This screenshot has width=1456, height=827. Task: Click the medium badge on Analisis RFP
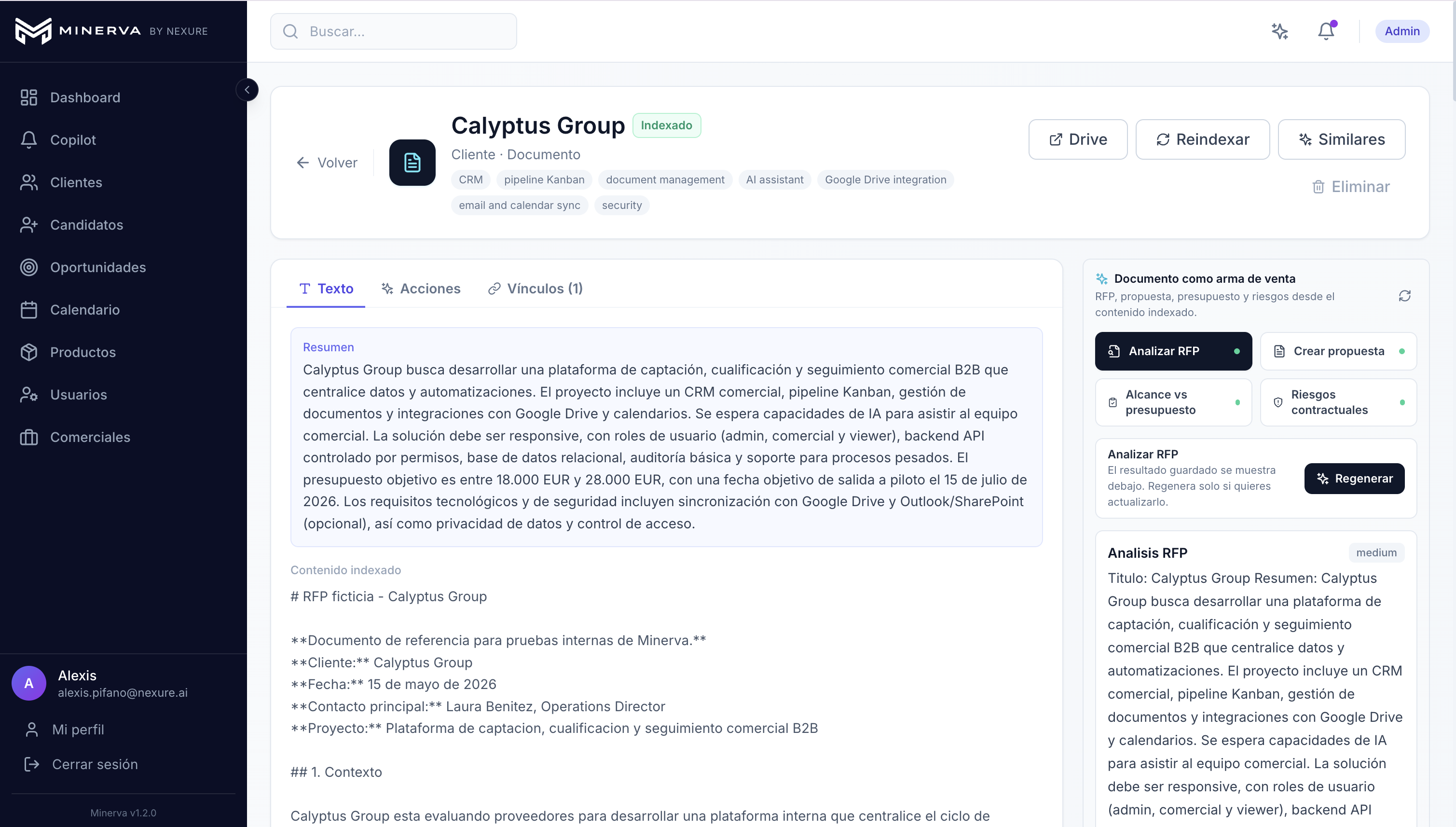1376,552
